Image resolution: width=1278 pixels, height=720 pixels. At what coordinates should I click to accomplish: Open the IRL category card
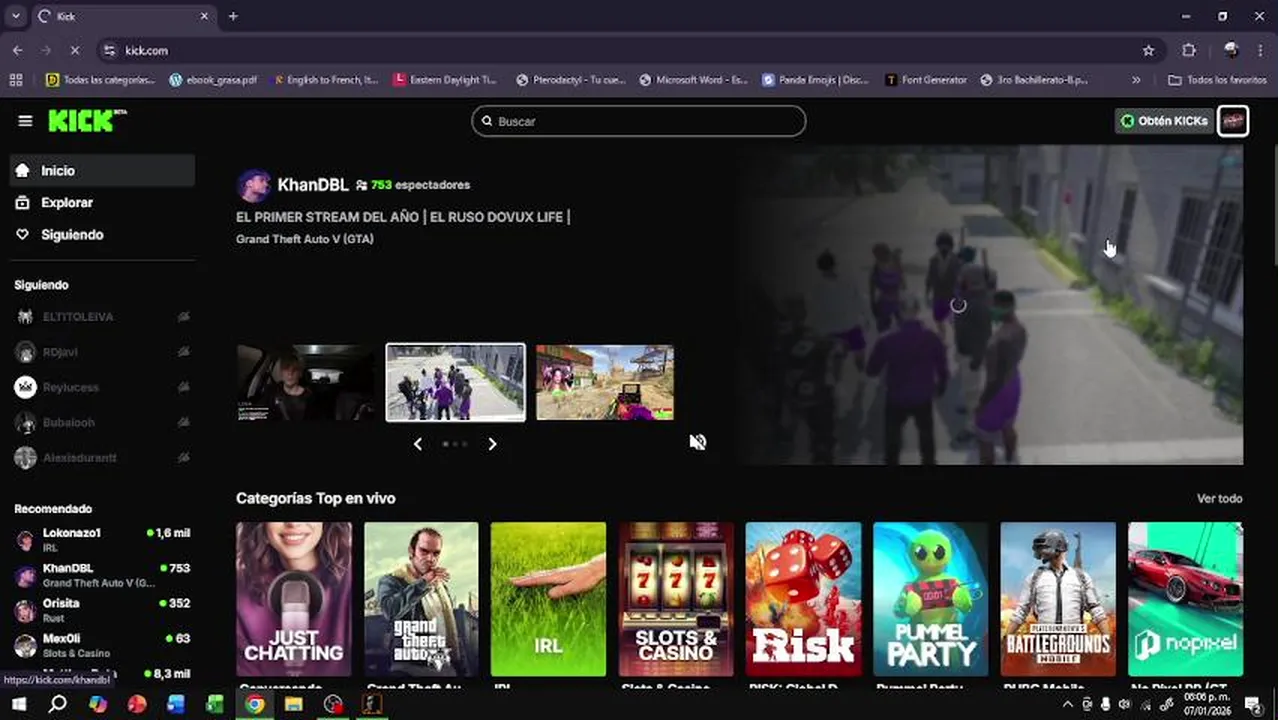click(548, 599)
